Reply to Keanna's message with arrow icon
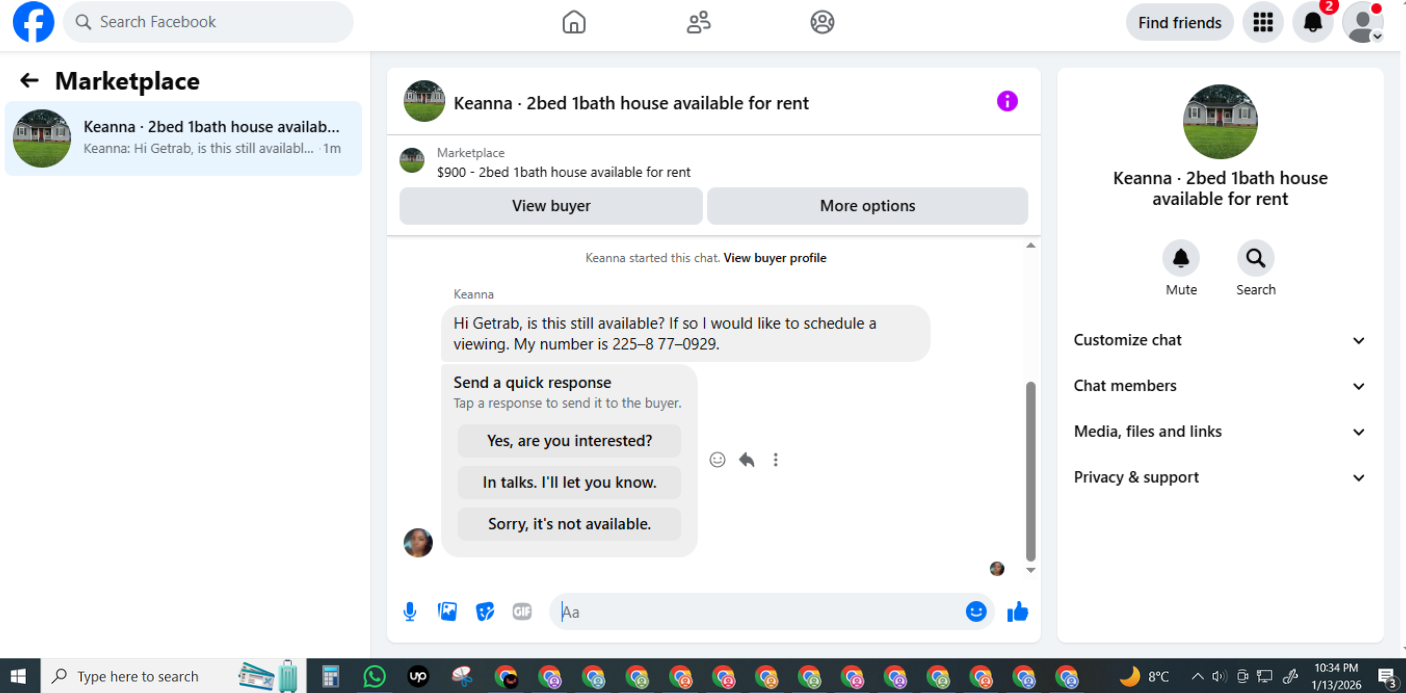 tap(746, 460)
